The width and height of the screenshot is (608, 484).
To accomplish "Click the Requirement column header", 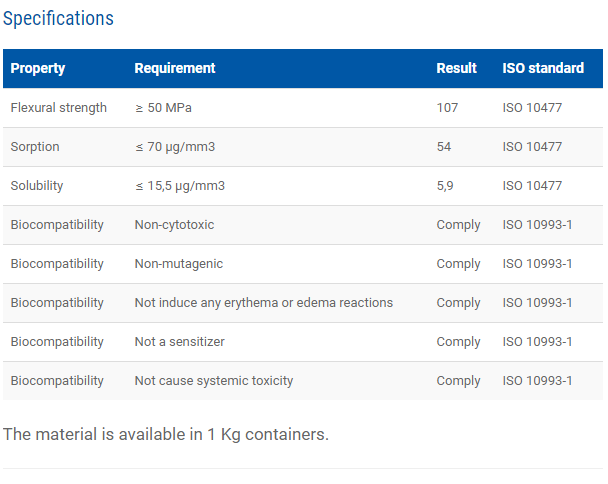I will [175, 68].
